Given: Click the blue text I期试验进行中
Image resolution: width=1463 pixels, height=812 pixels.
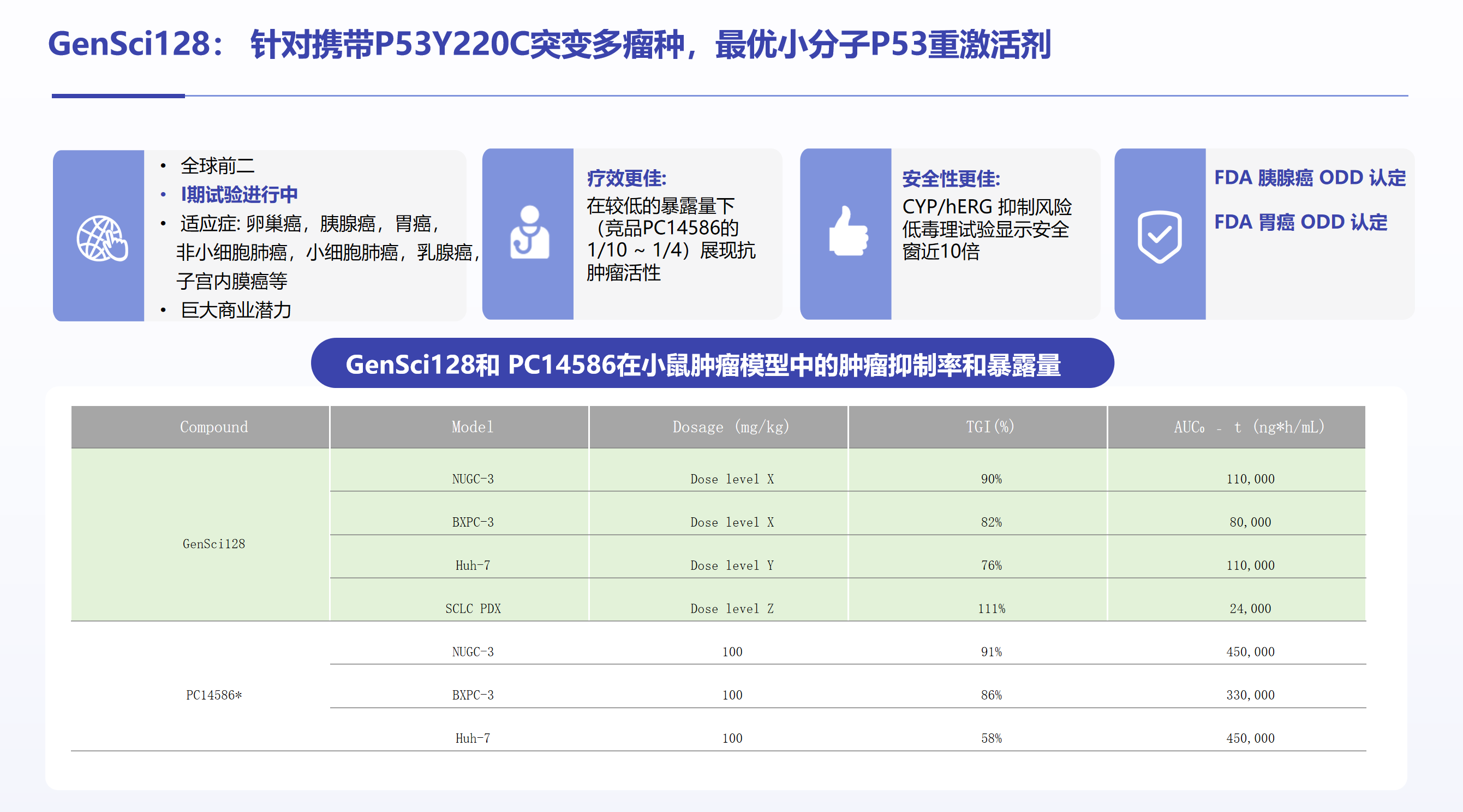Looking at the screenshot, I should click(x=239, y=194).
